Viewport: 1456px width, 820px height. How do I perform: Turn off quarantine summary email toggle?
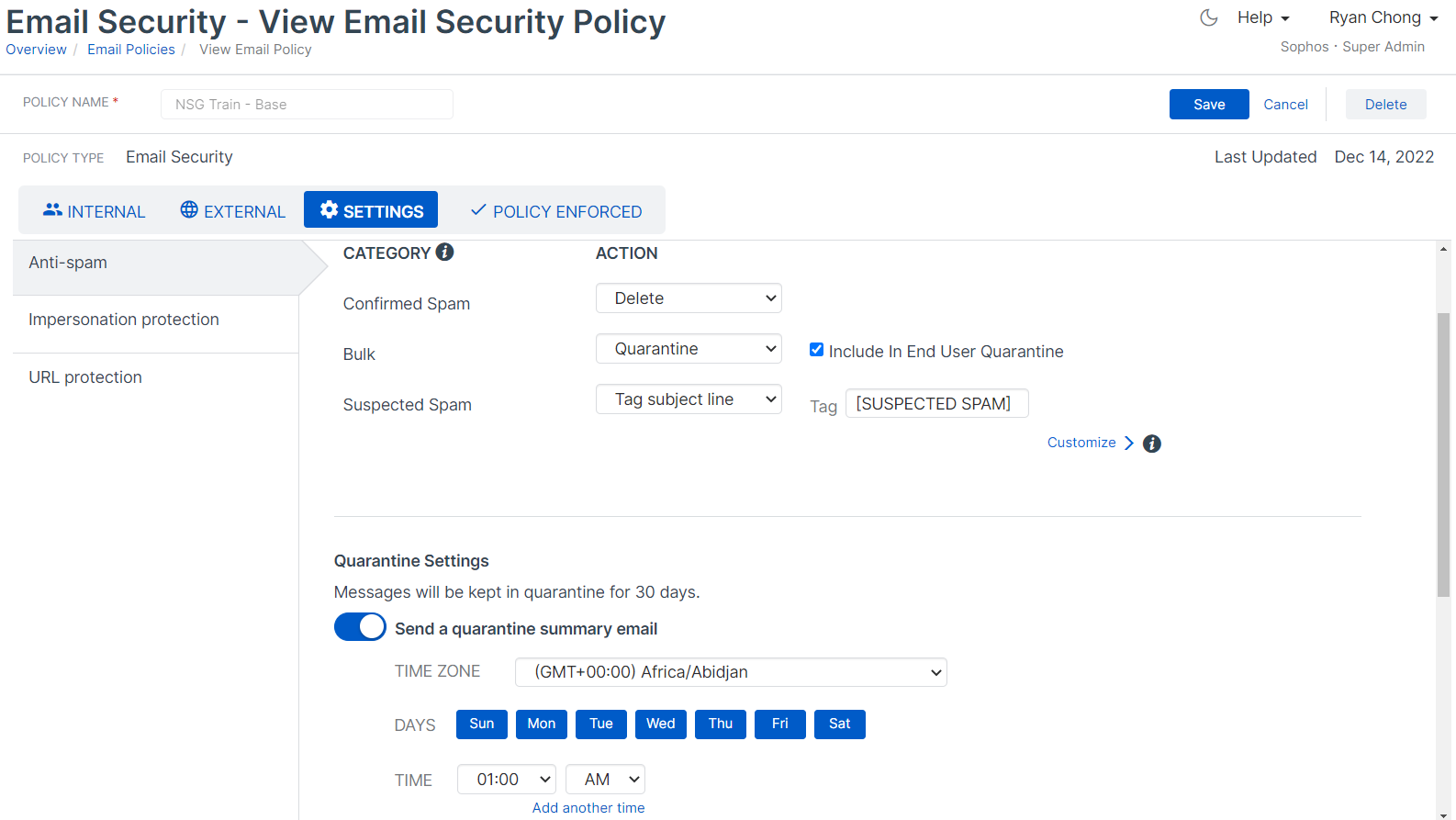[360, 627]
